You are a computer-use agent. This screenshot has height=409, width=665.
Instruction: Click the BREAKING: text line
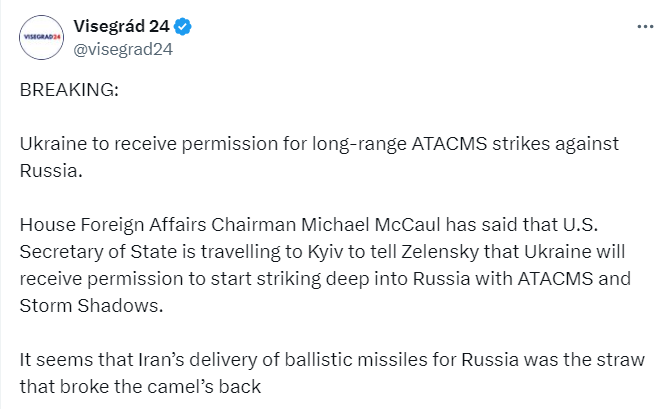point(69,90)
